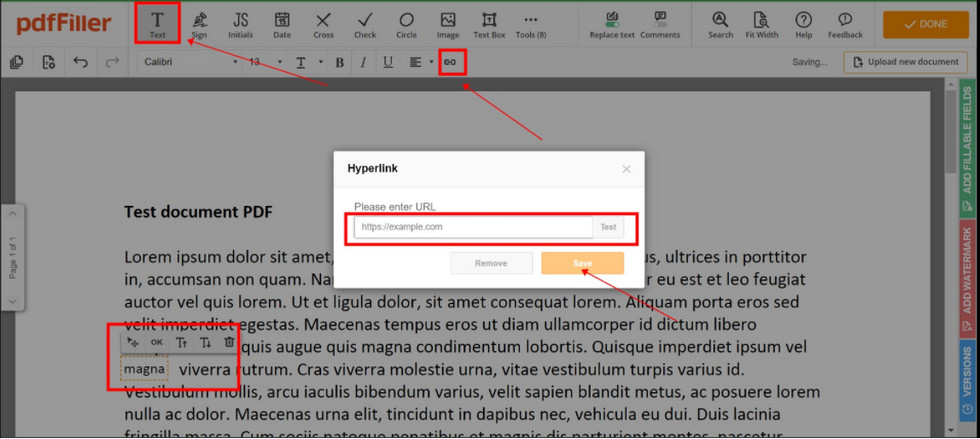Click the text color T icon

click(x=301, y=62)
